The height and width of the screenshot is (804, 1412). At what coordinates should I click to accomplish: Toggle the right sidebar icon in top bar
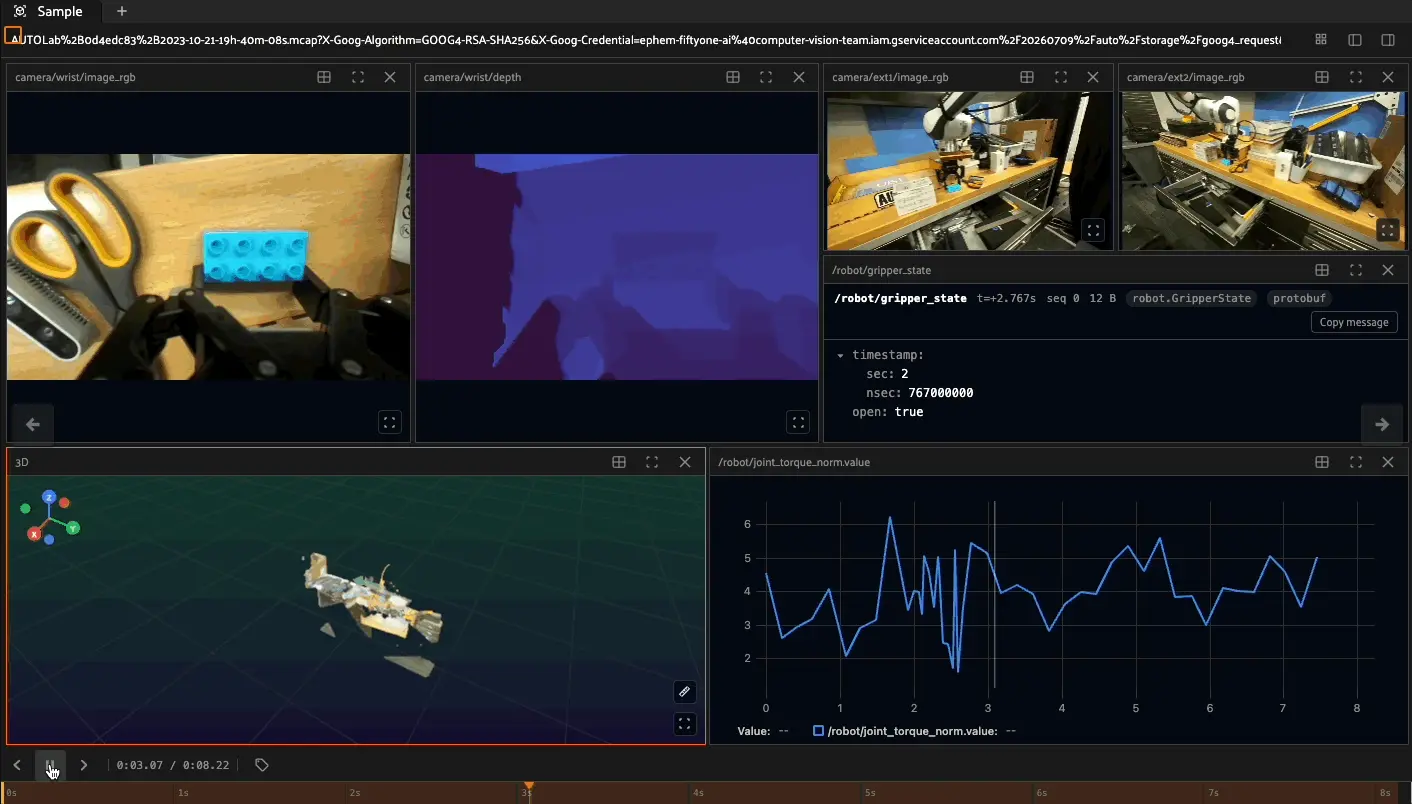(x=1388, y=40)
